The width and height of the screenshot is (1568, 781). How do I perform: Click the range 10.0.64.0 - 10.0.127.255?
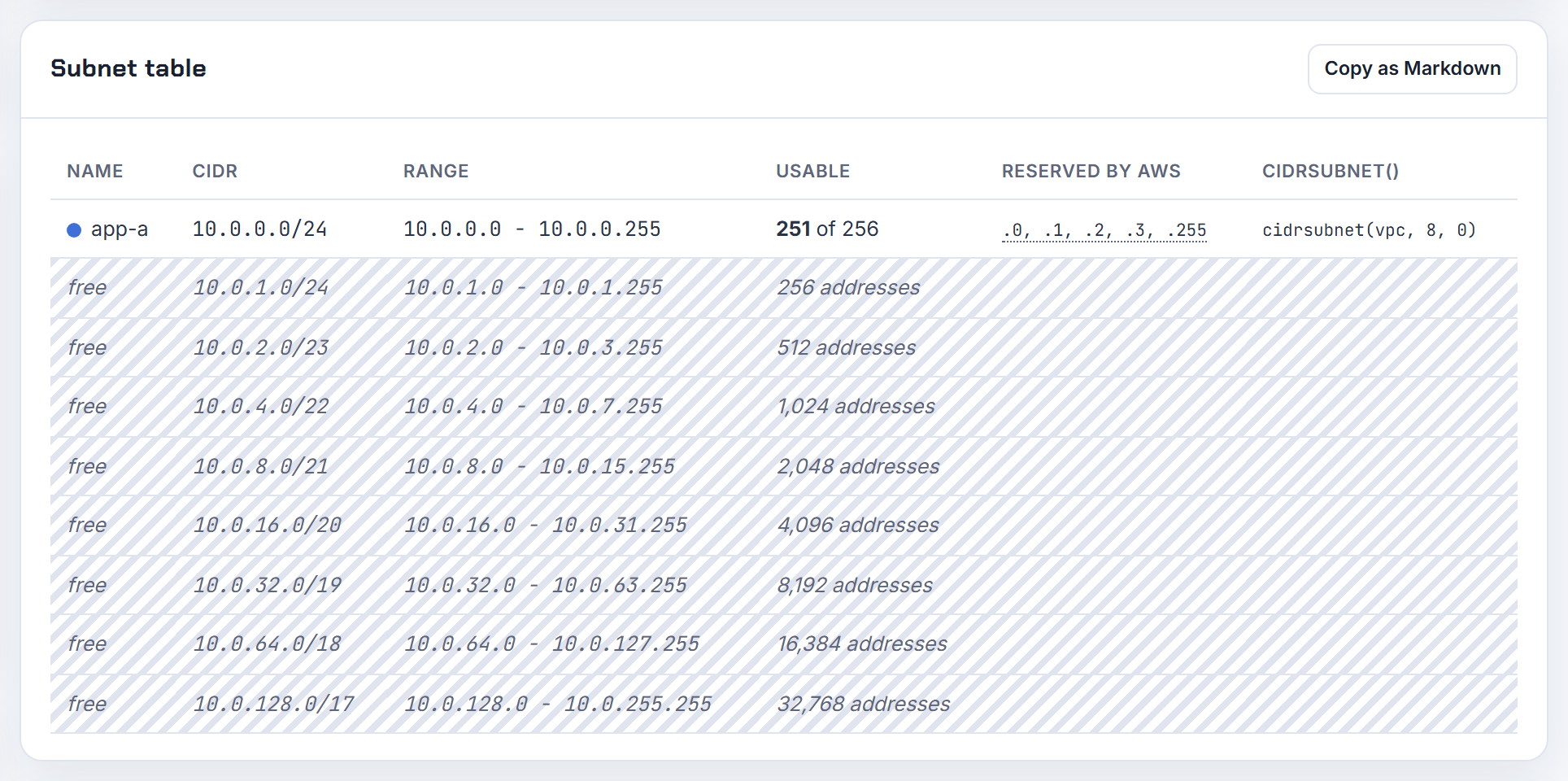[551, 644]
